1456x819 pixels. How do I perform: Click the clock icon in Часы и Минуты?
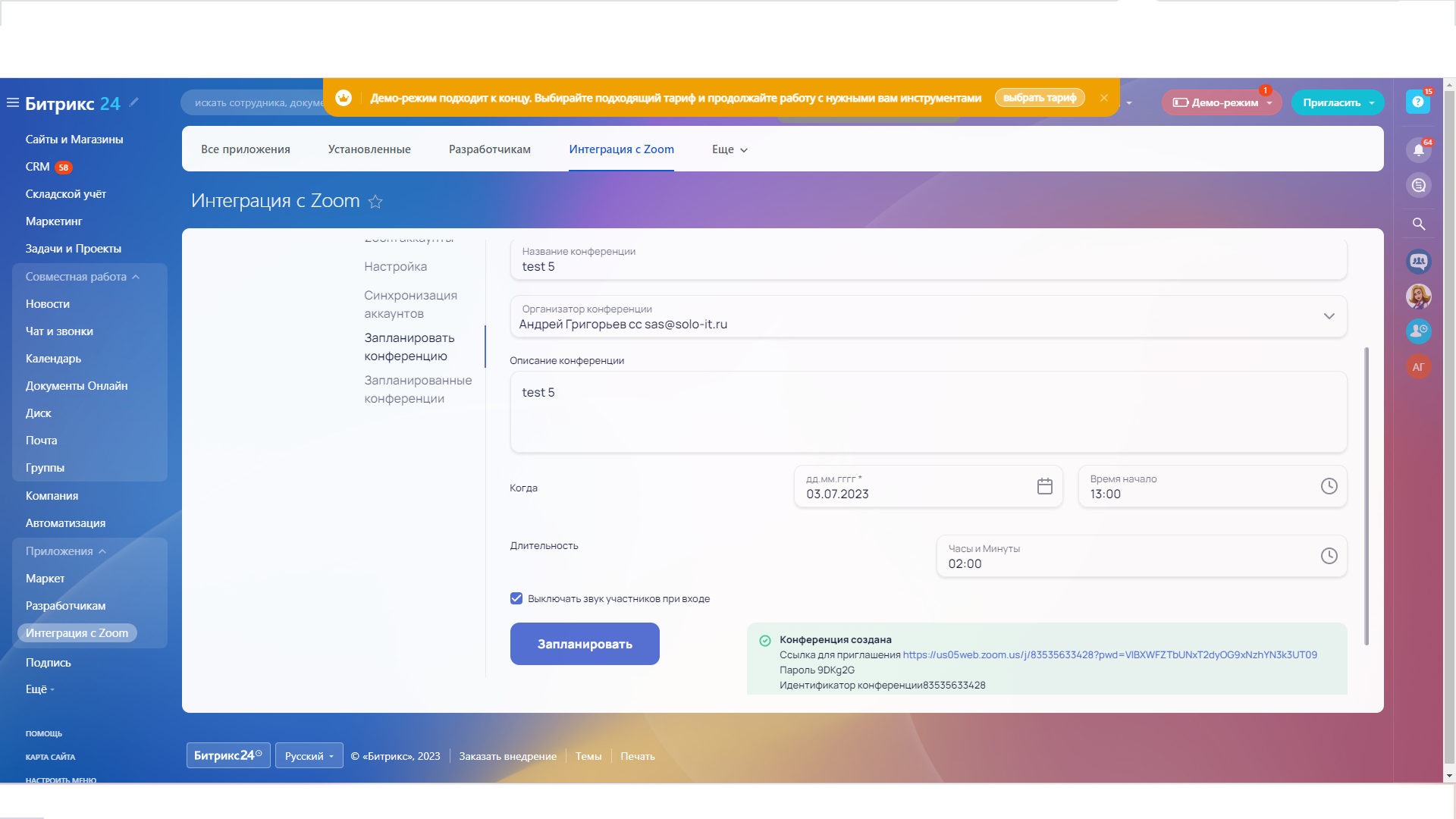tap(1329, 557)
